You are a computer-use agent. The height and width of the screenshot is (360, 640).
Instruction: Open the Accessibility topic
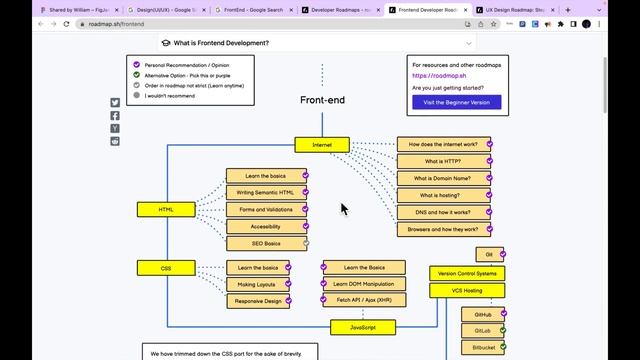267,227
